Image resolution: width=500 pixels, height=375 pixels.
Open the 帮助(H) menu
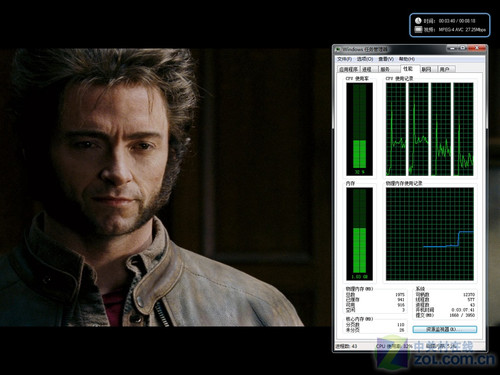click(x=407, y=59)
